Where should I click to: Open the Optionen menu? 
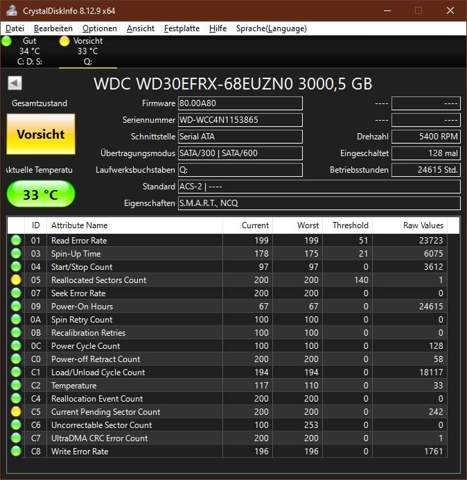tap(100, 29)
